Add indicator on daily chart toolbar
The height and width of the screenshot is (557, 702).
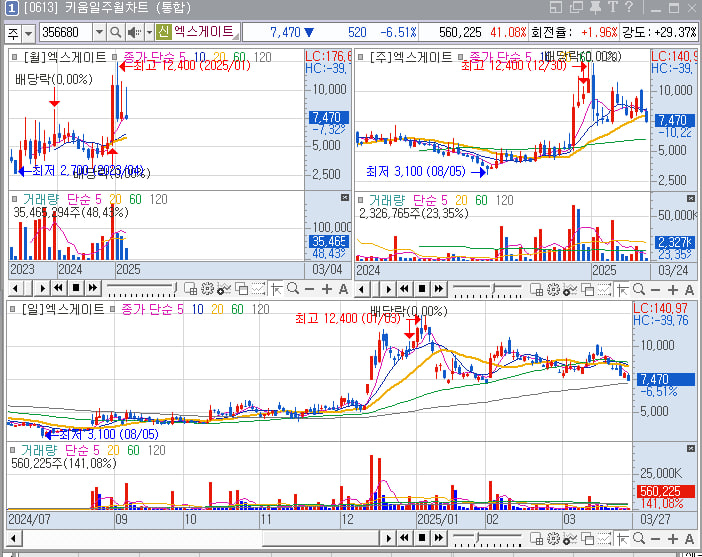pos(570,539)
